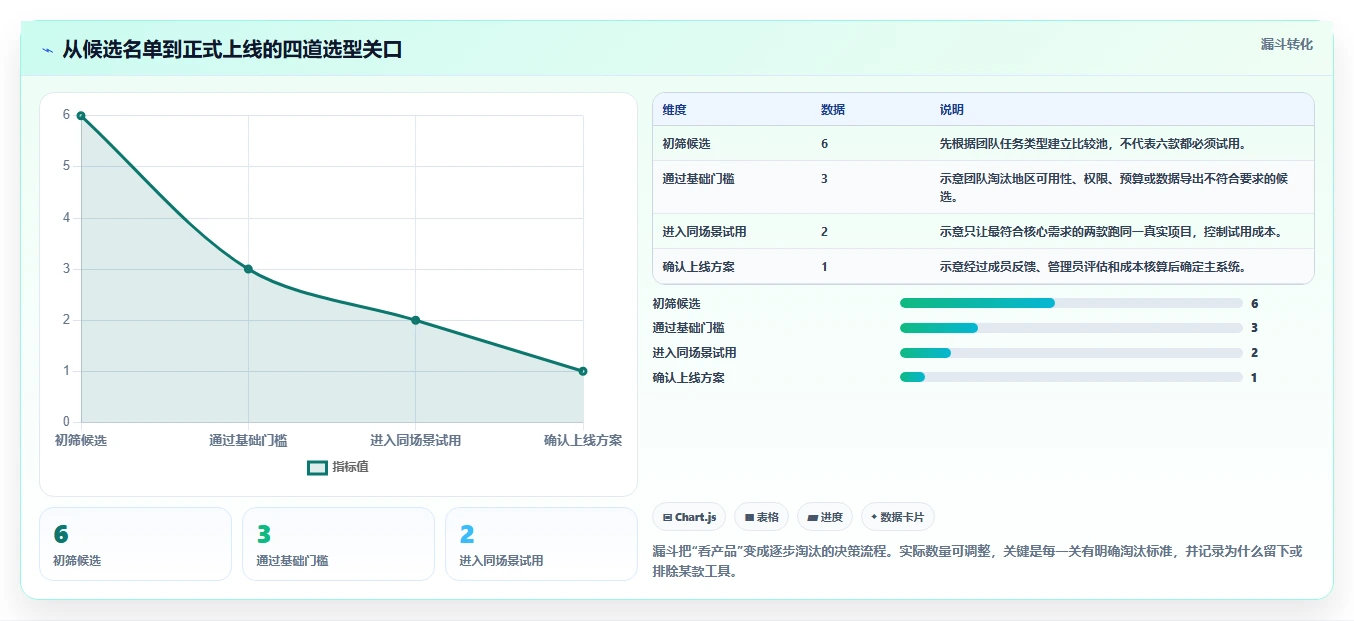Open the 进入同场景试用 data card showing 2
The width and height of the screenshot is (1354, 621).
tap(541, 544)
